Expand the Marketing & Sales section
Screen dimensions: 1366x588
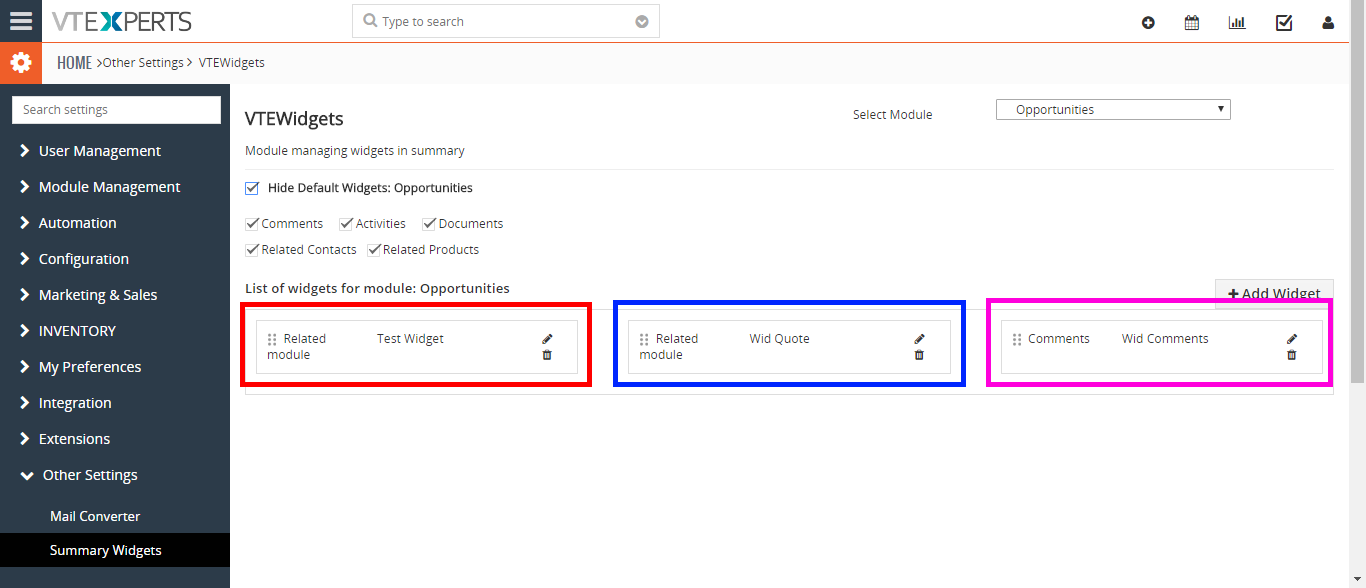point(98,295)
